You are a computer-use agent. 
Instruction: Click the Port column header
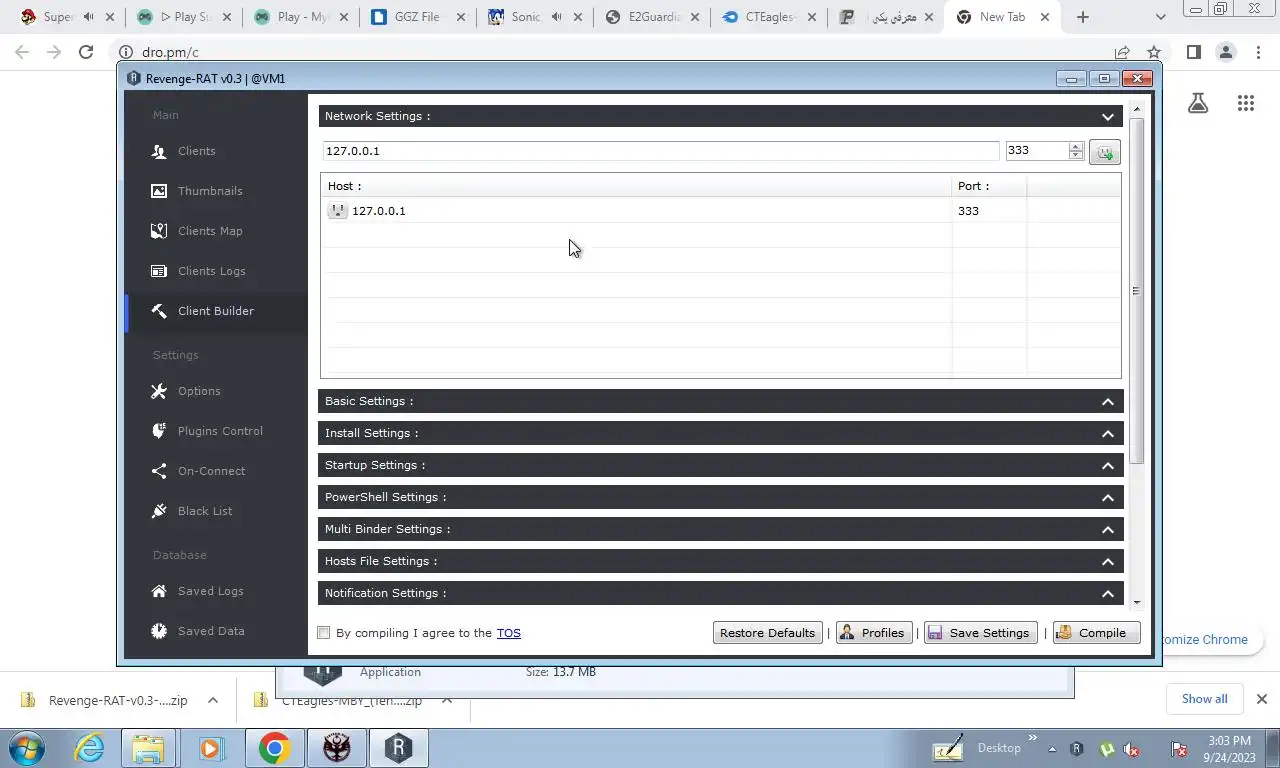989,186
